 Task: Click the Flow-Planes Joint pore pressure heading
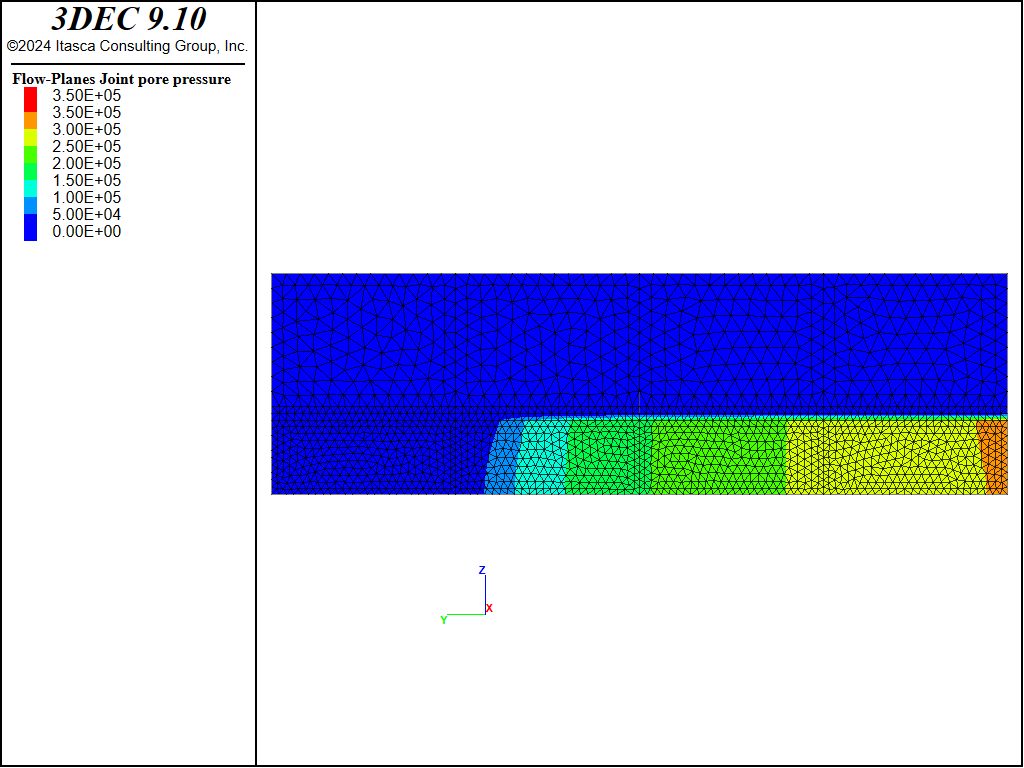tap(121, 79)
